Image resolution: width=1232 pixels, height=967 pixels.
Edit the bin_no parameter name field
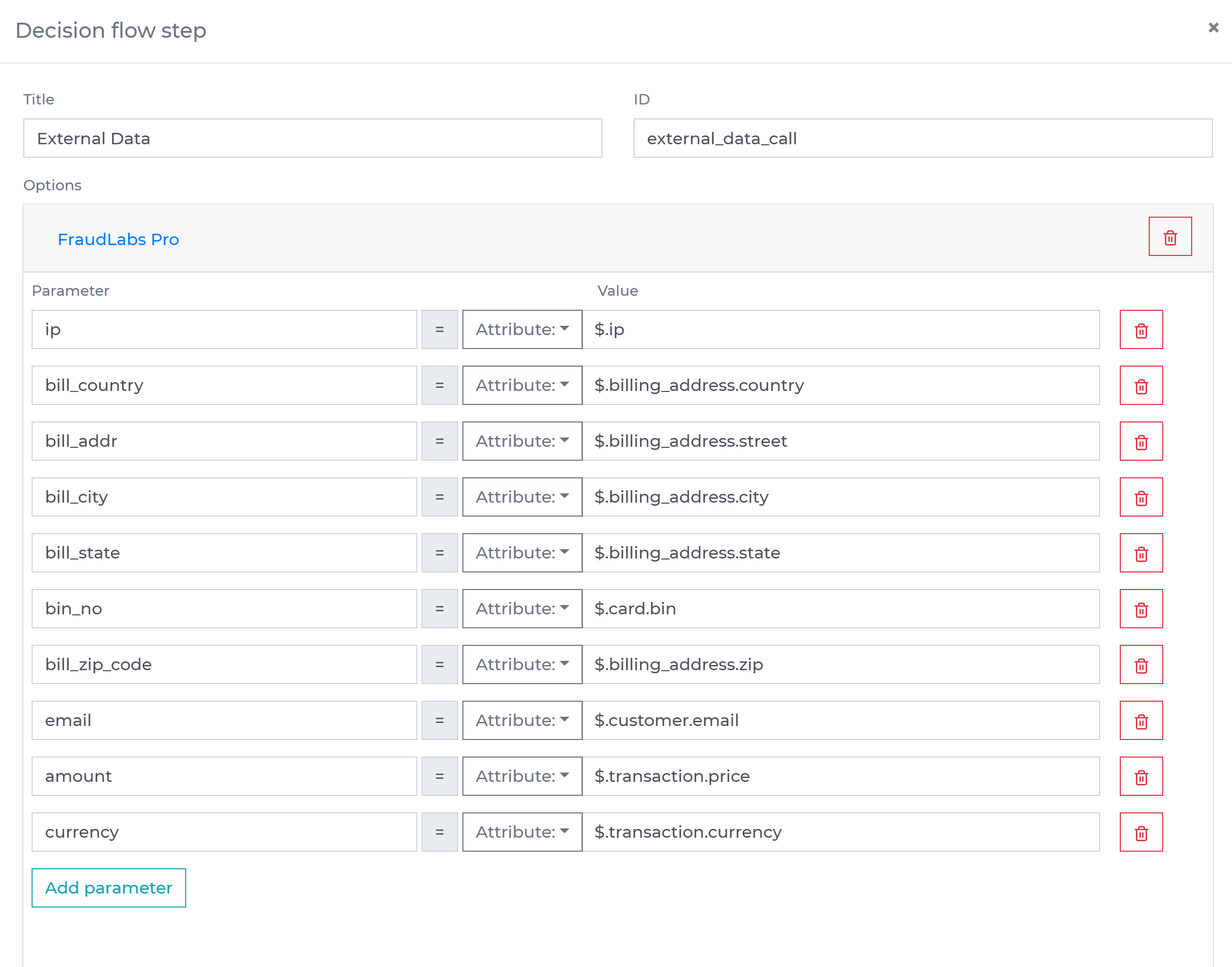[x=224, y=609]
